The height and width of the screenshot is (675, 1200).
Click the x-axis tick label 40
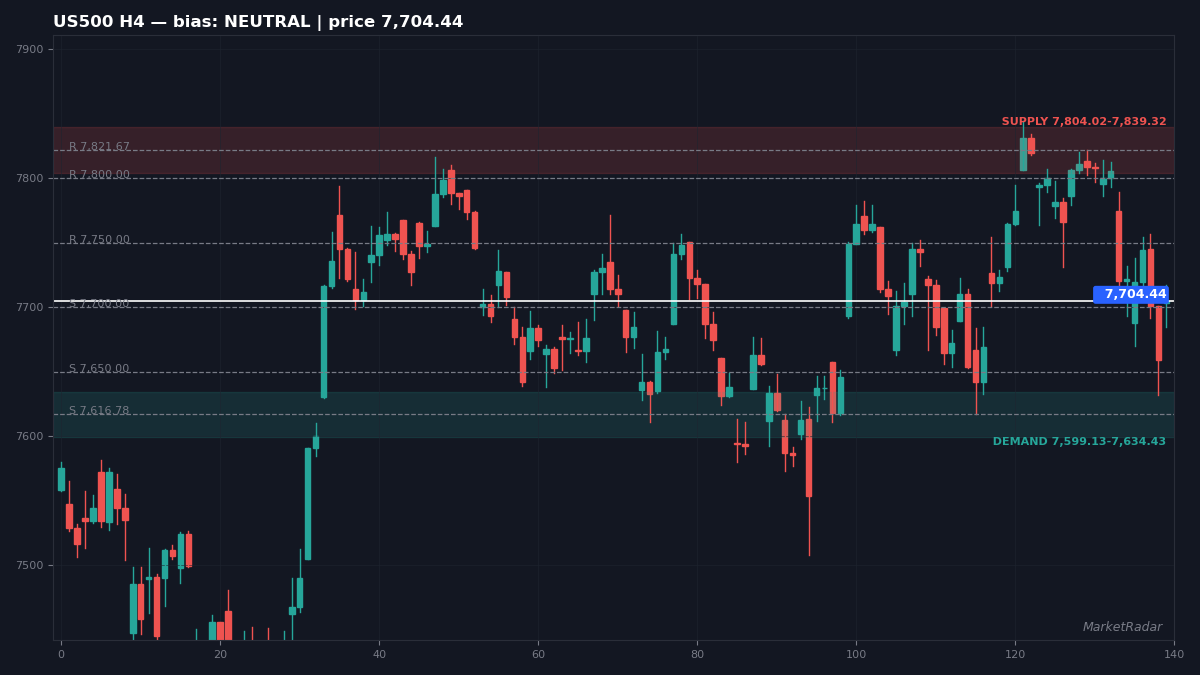[x=379, y=655]
